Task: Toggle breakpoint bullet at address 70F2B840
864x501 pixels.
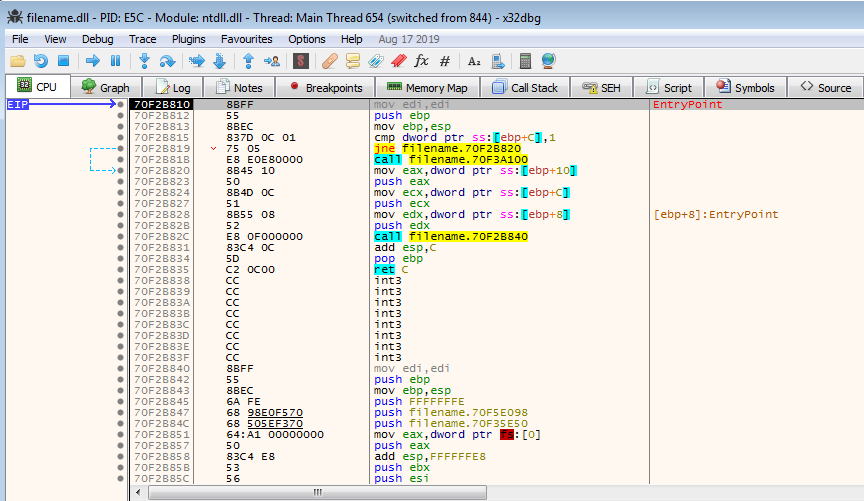Action: (x=120, y=368)
